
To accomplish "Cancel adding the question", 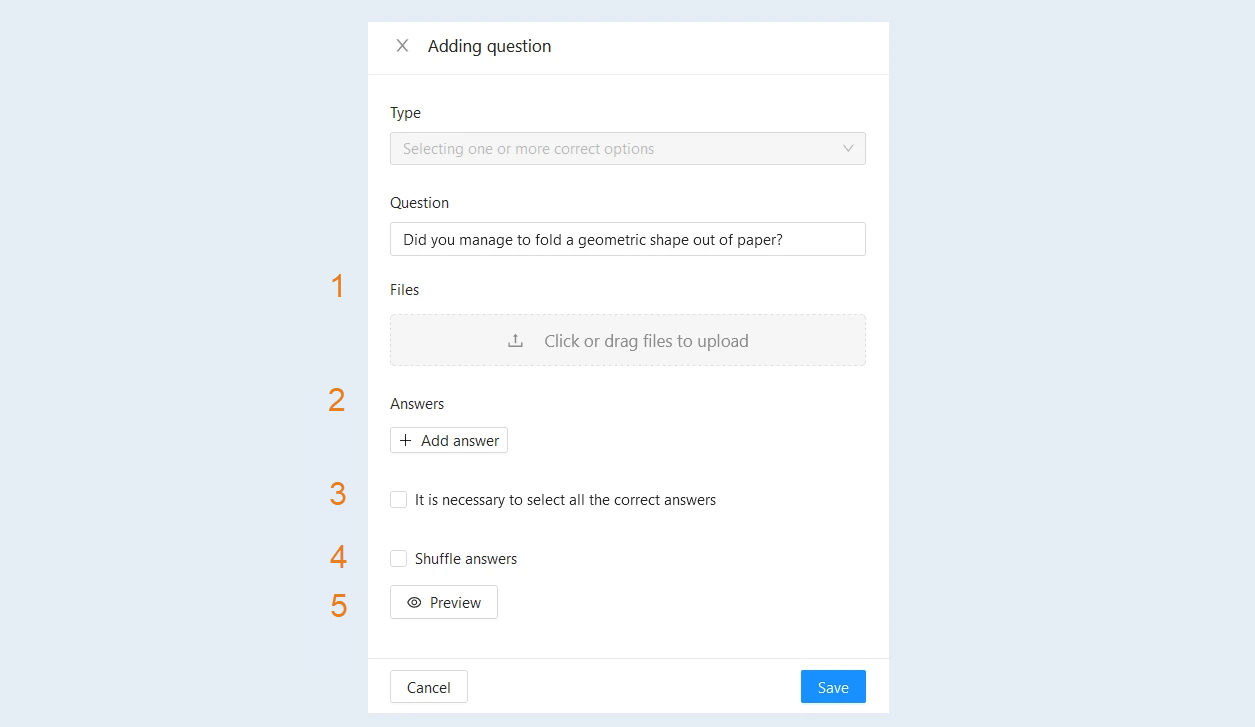I will [x=429, y=687].
